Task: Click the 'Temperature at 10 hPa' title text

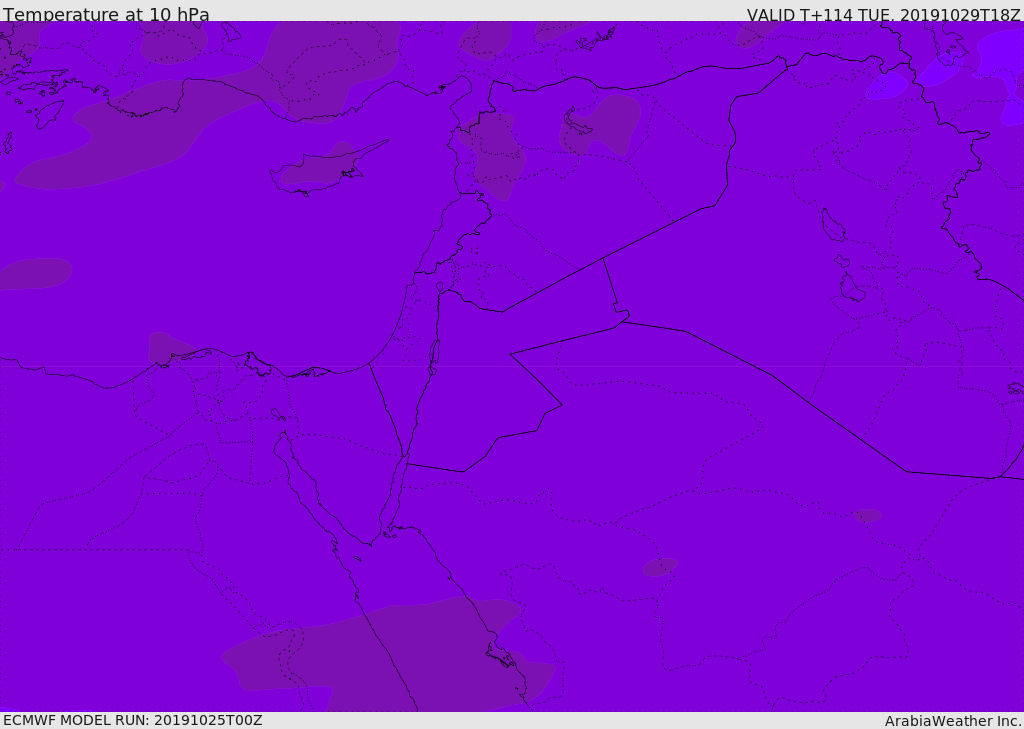Action: tap(106, 14)
